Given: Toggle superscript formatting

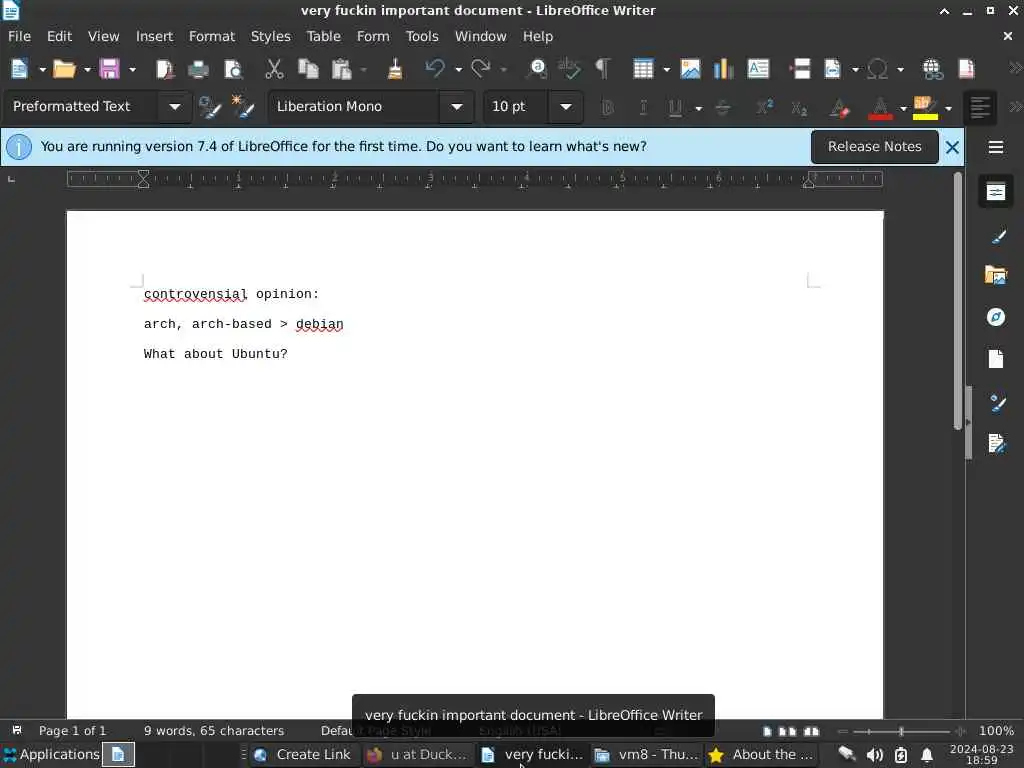Looking at the screenshot, I should 765,107.
